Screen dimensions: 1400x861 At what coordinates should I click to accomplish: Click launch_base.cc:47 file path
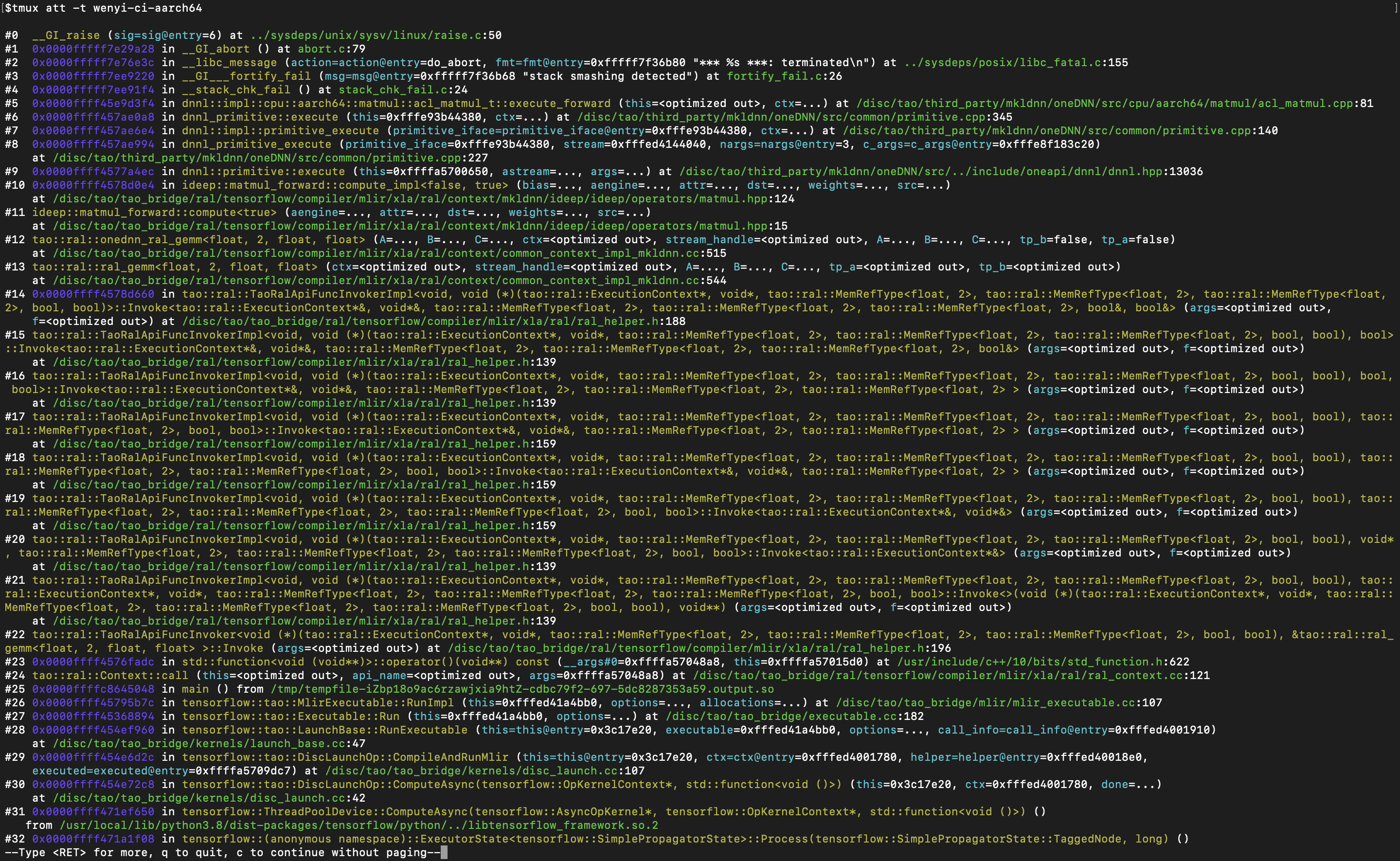209,744
